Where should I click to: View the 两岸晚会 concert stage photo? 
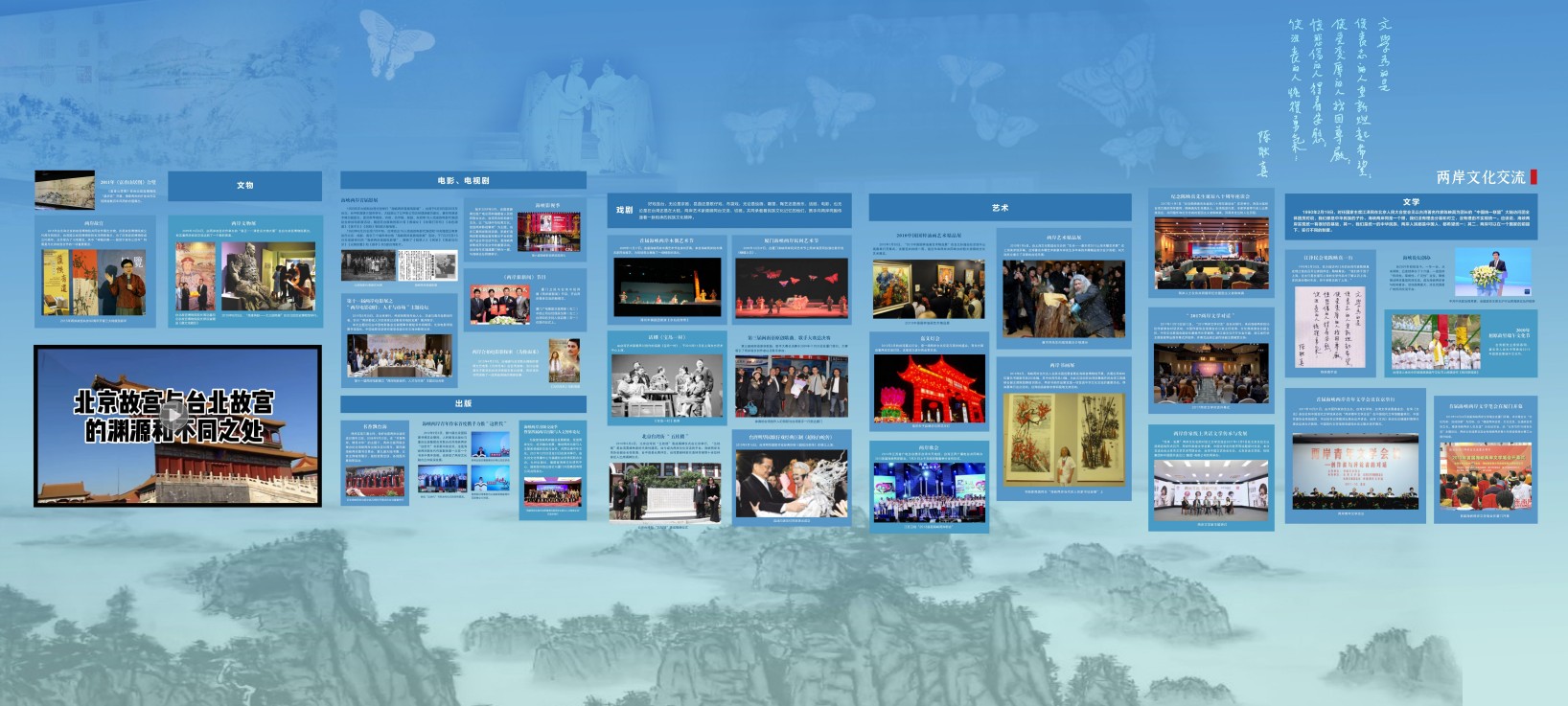coord(928,492)
